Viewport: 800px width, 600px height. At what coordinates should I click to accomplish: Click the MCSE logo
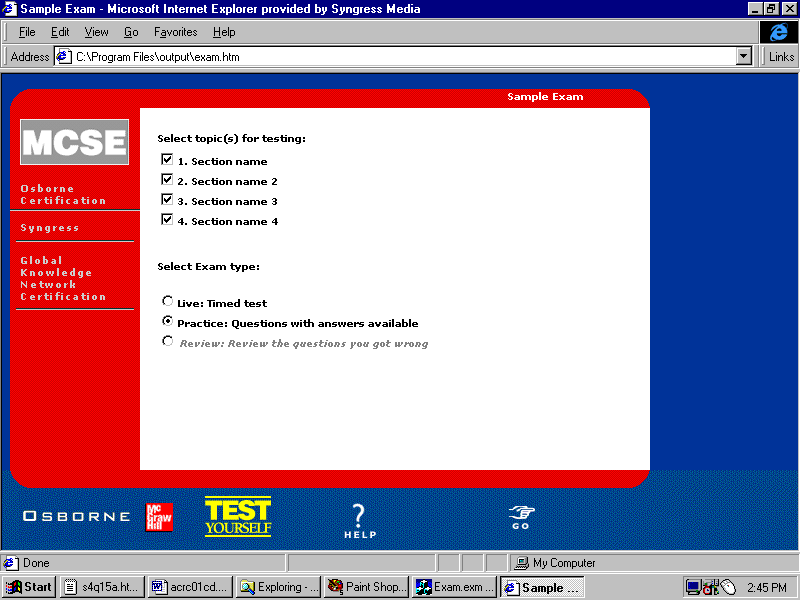pyautogui.click(x=75, y=142)
